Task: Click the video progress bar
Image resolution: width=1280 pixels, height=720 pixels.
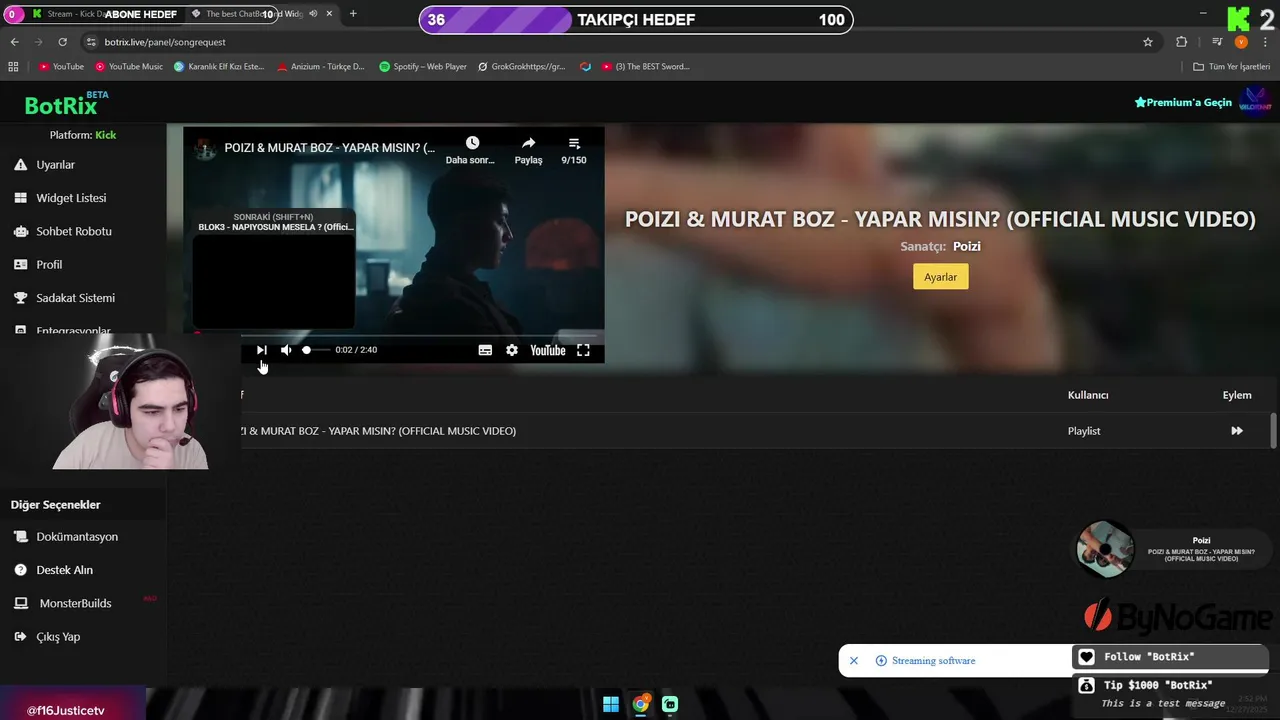Action: click(400, 335)
